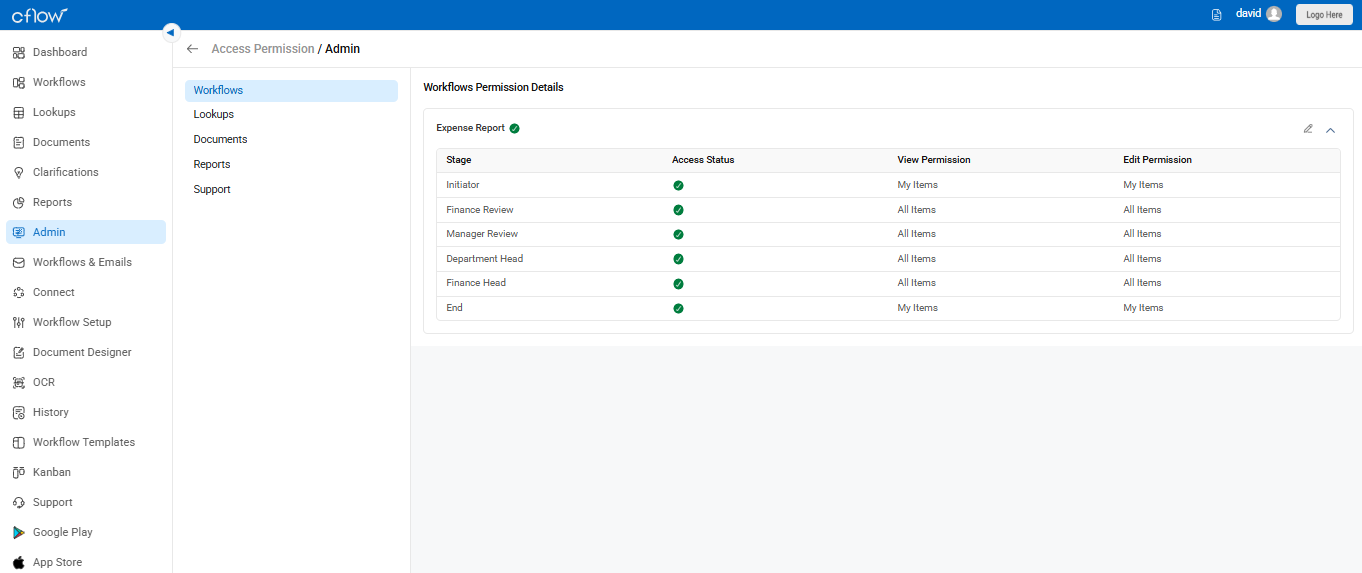Click the back arrow beside Access Permission

point(192,48)
